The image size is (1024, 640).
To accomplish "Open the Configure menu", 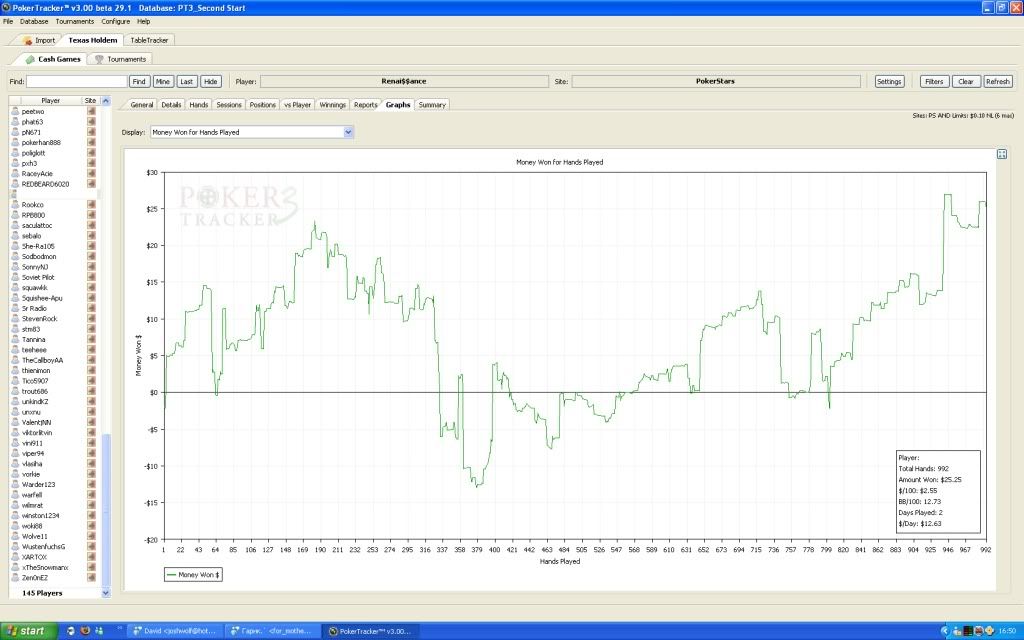I will click(x=115, y=21).
